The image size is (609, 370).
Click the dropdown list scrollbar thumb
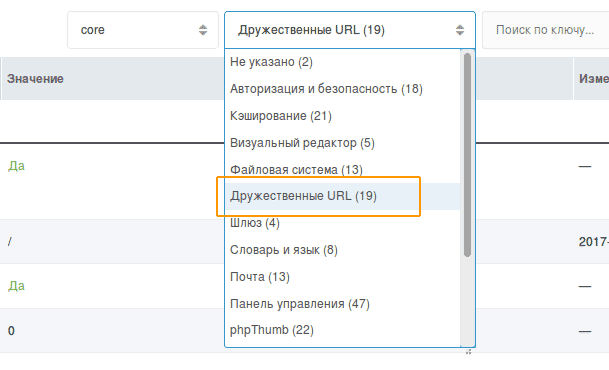(x=467, y=155)
